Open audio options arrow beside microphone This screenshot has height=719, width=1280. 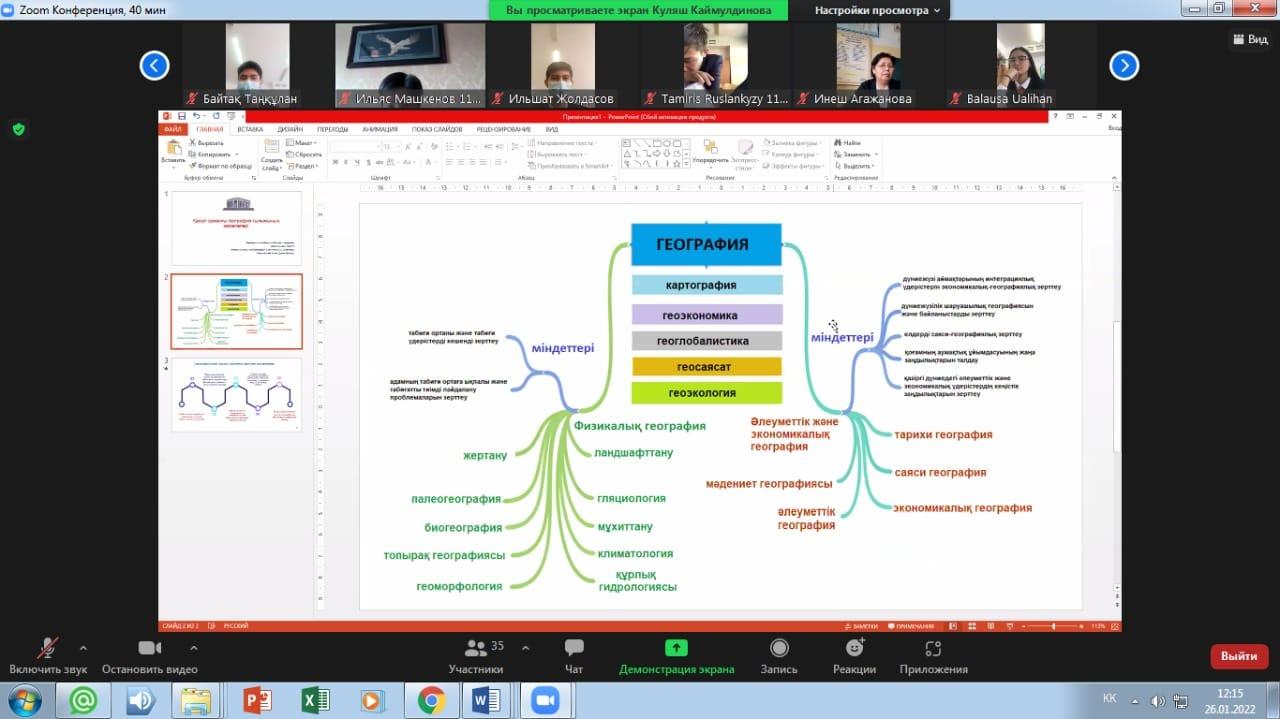point(83,648)
